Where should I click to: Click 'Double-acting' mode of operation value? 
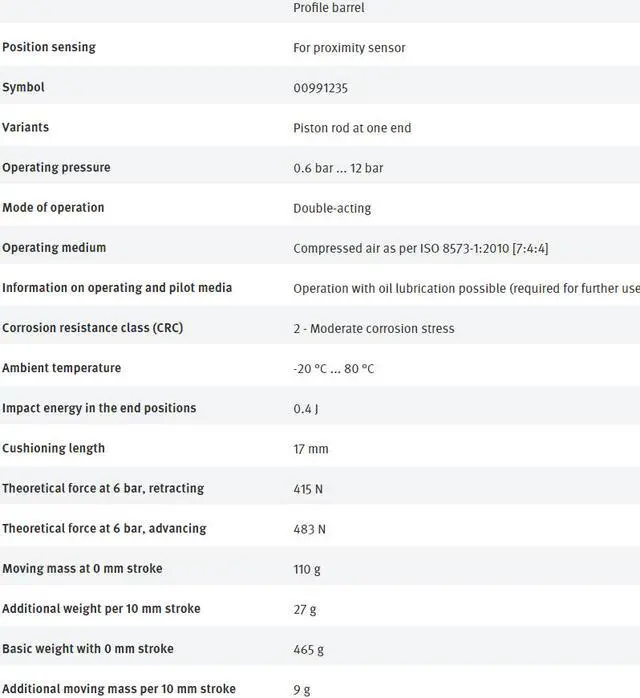332,208
